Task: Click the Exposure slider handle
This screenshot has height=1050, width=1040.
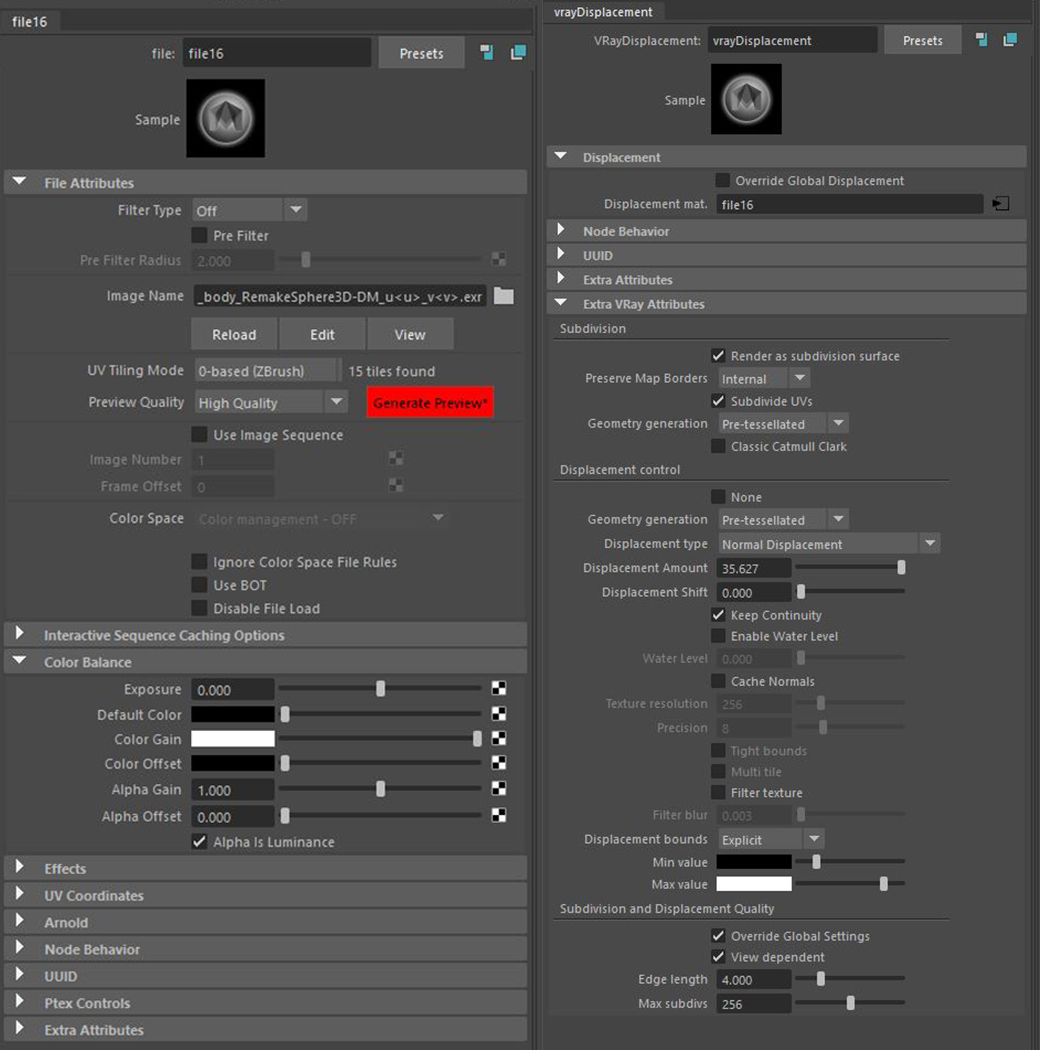Action: [x=380, y=689]
